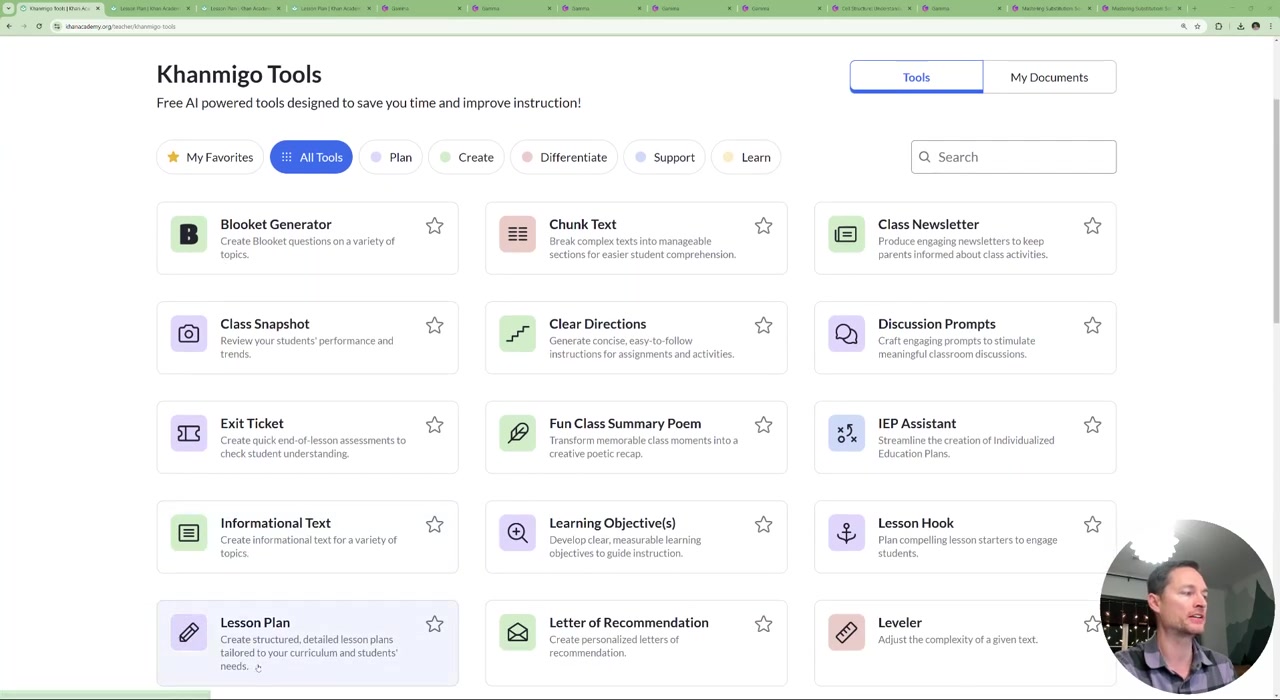
Task: Click the Letter of Recommendation envelope icon
Action: pyautogui.click(x=518, y=632)
